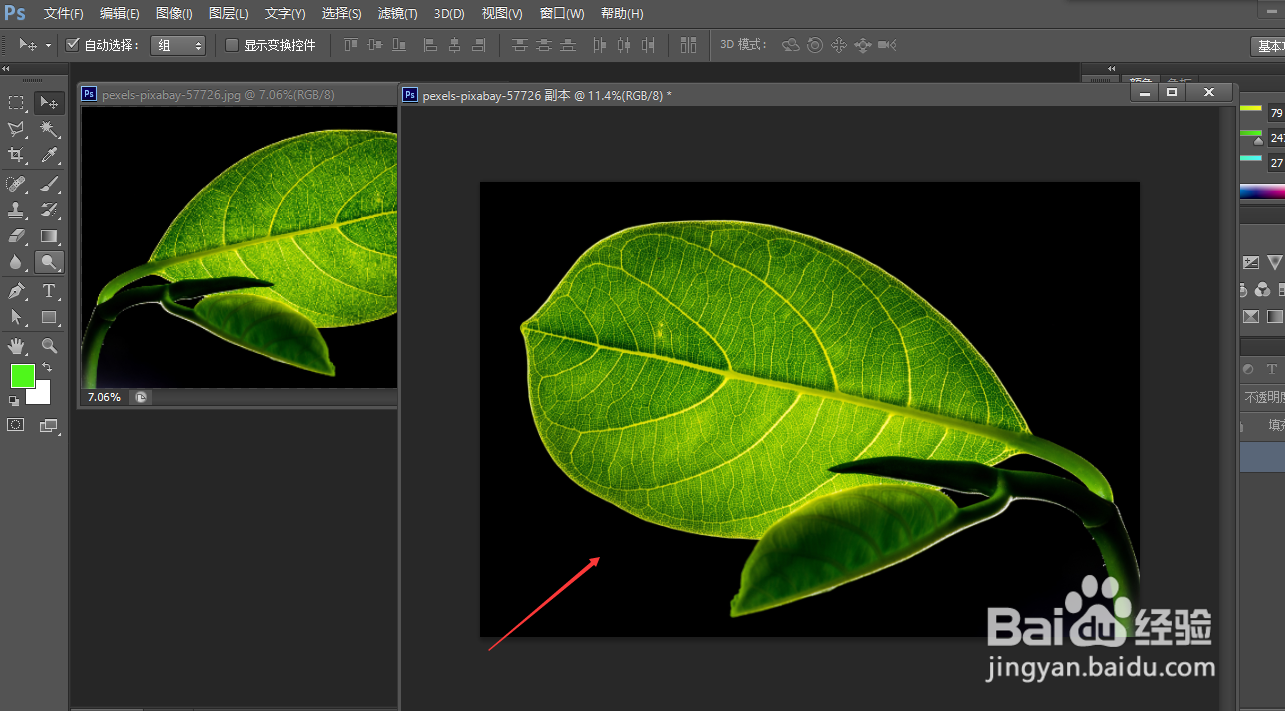This screenshot has width=1285, height=711.
Task: Select the Hand tool
Action: pyautogui.click(x=17, y=346)
